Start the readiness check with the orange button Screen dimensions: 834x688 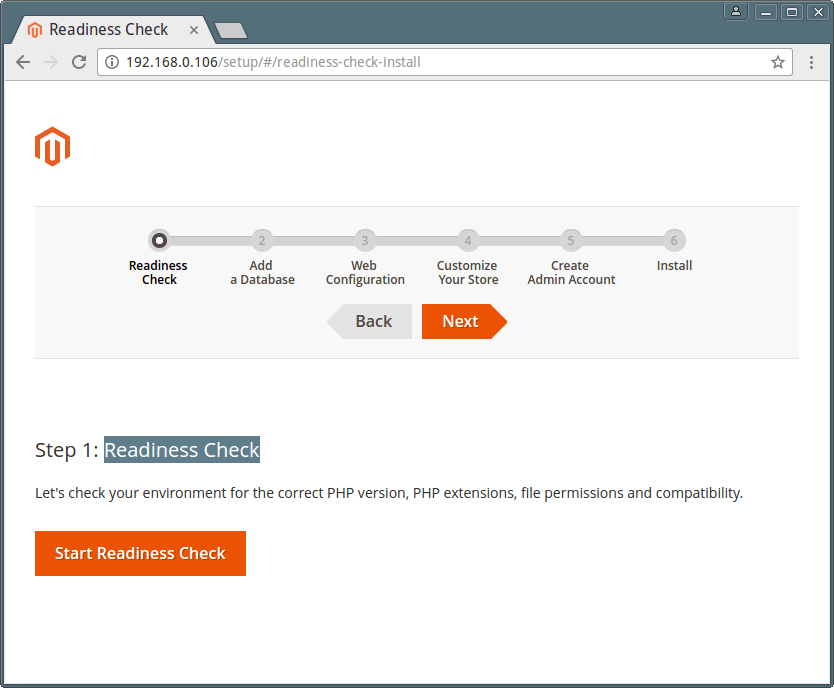140,553
